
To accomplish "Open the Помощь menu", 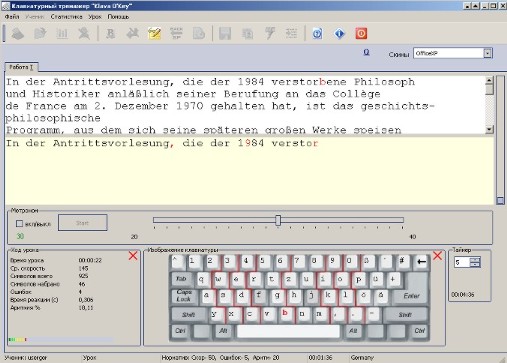I will 118,17.
